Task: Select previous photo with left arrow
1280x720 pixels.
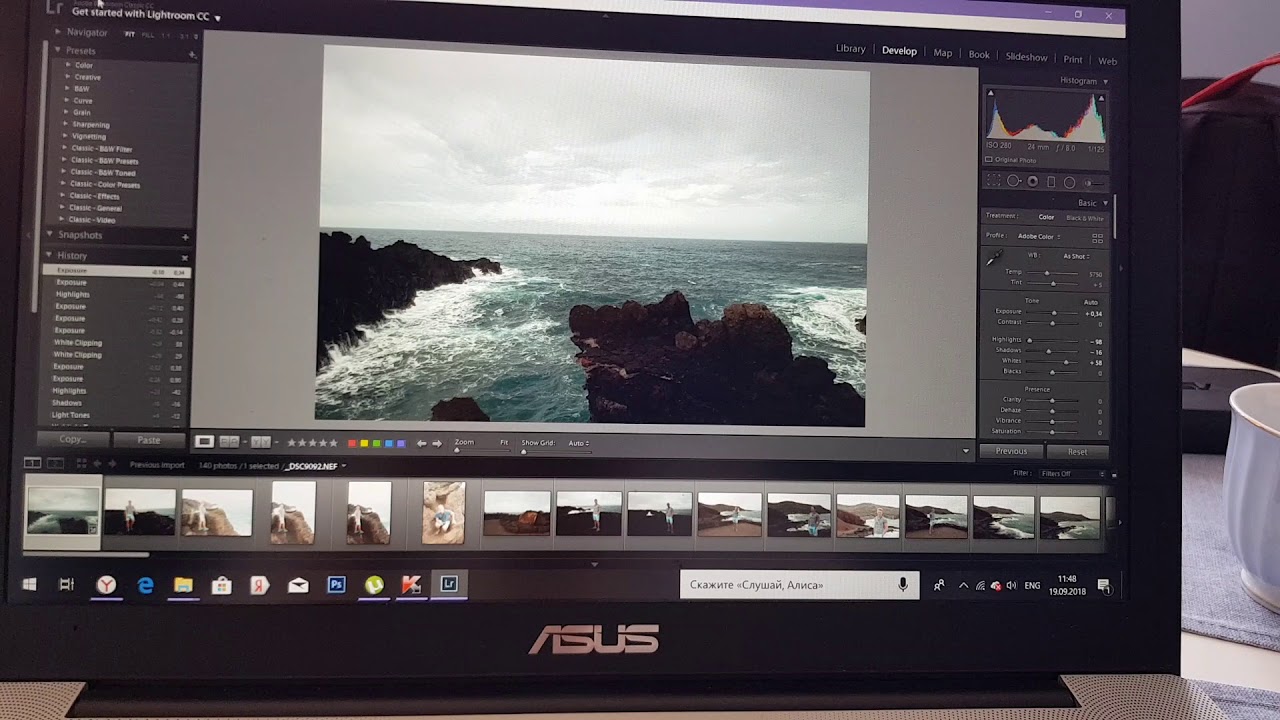Action: 421,442
